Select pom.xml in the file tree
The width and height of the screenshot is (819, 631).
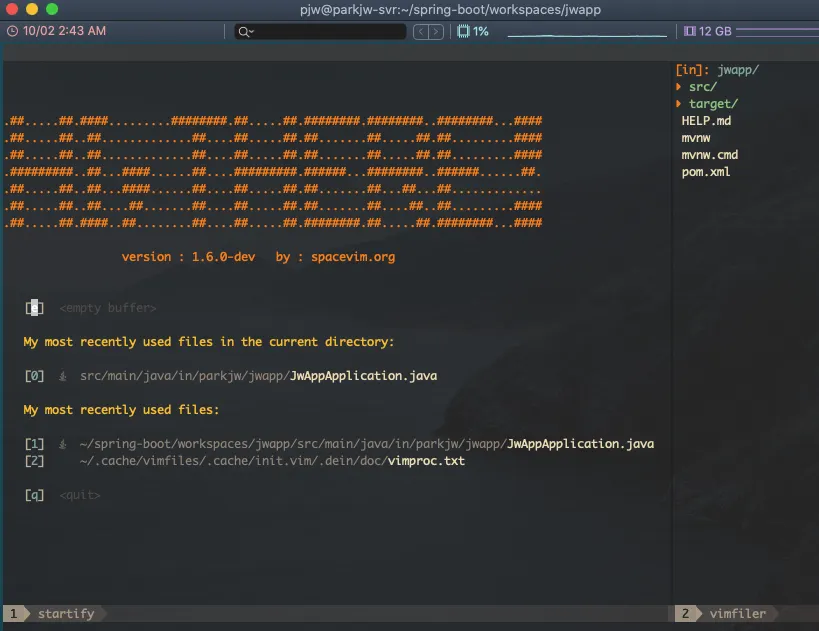[705, 172]
